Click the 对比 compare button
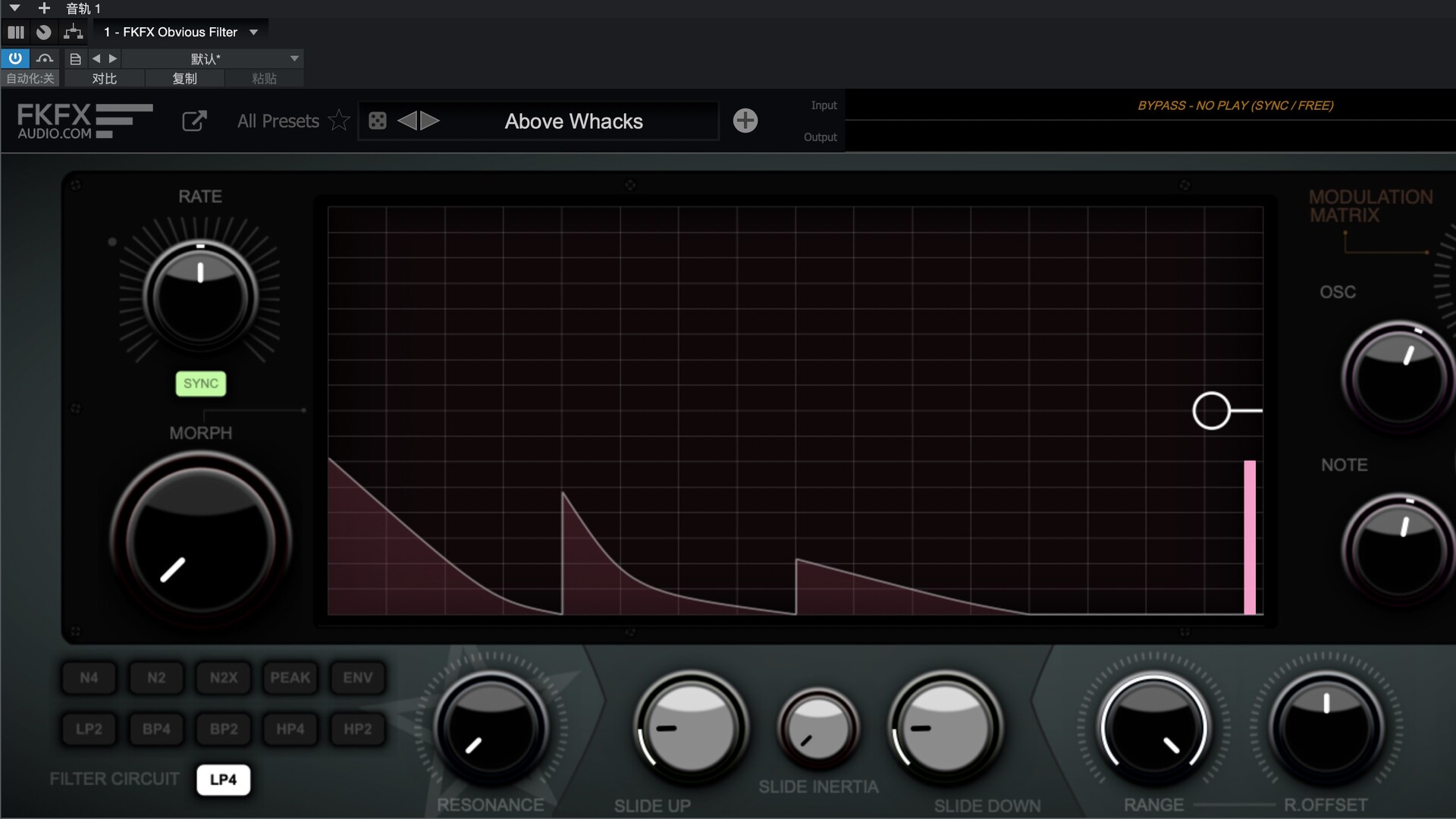The width and height of the screenshot is (1456, 819). coord(105,78)
